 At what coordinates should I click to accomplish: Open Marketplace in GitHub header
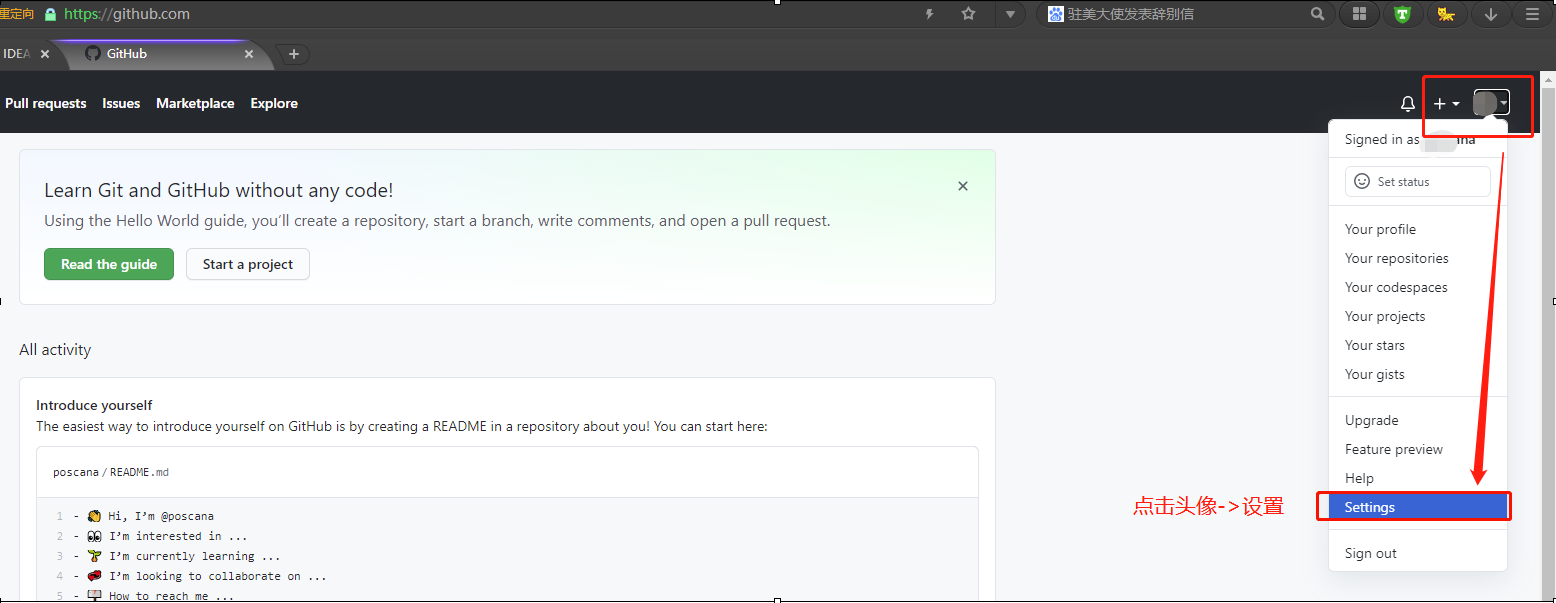tap(195, 103)
